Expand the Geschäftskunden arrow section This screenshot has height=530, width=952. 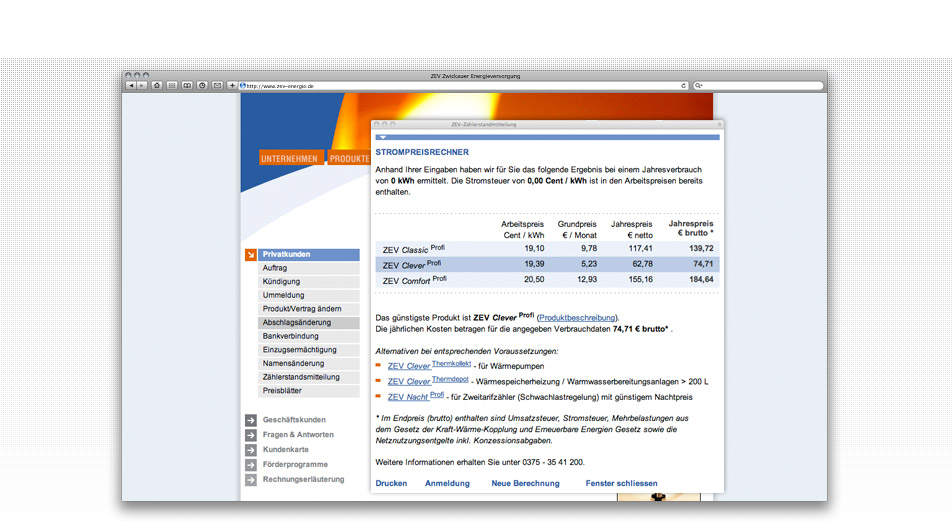click(251, 420)
